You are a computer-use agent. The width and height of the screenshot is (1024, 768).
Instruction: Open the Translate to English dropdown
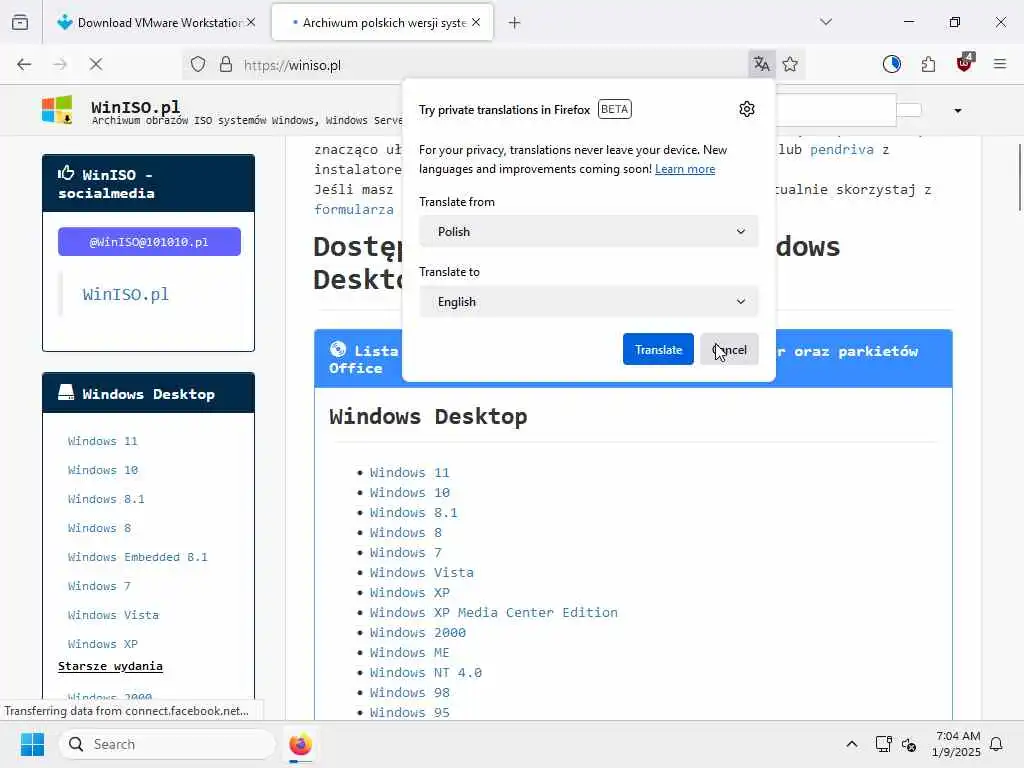click(x=588, y=302)
